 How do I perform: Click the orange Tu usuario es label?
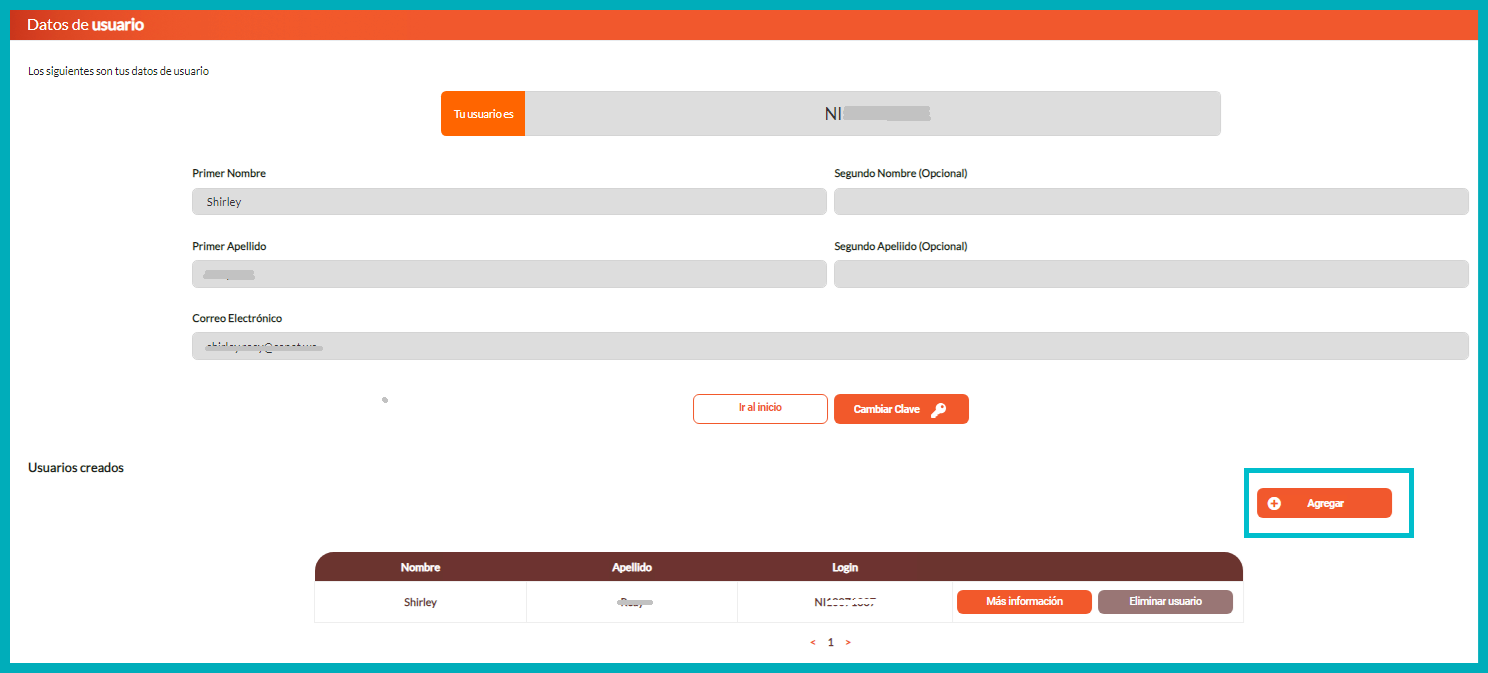click(483, 114)
